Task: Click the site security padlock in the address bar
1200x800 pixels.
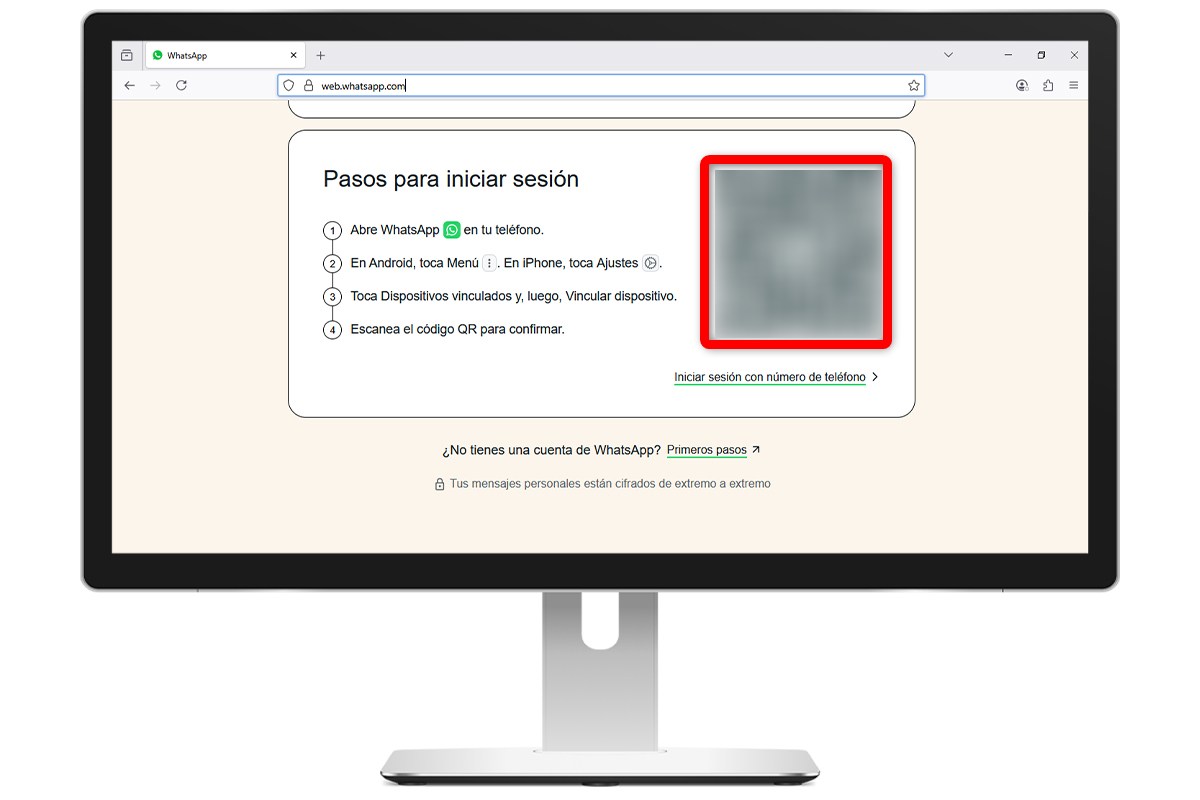Action: (x=308, y=85)
